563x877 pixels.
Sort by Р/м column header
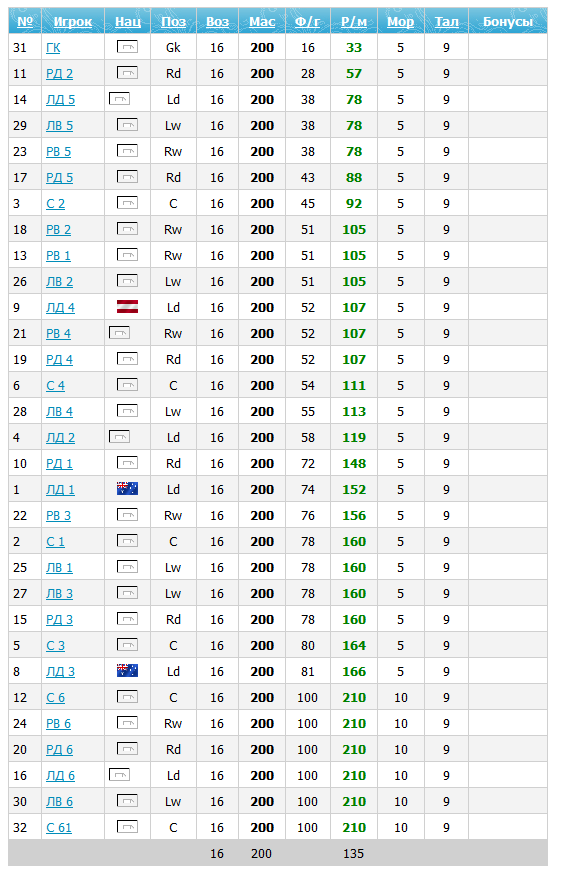click(x=354, y=22)
